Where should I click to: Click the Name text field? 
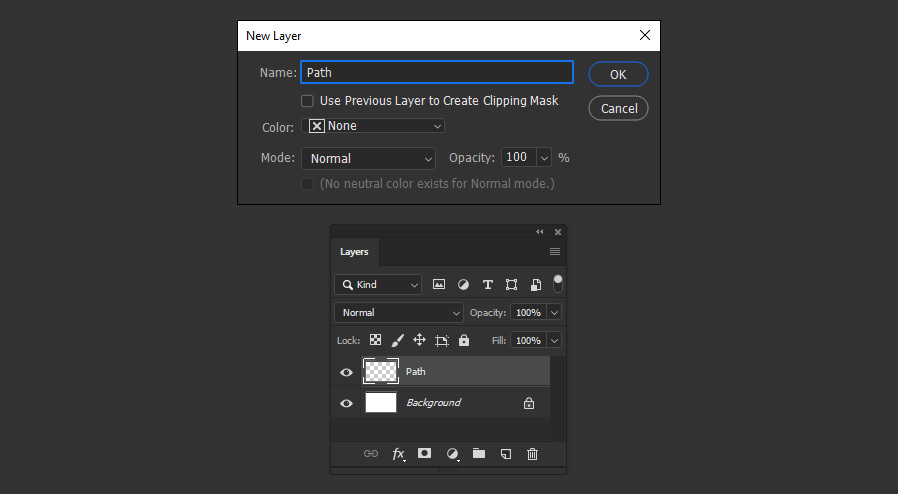tap(437, 73)
